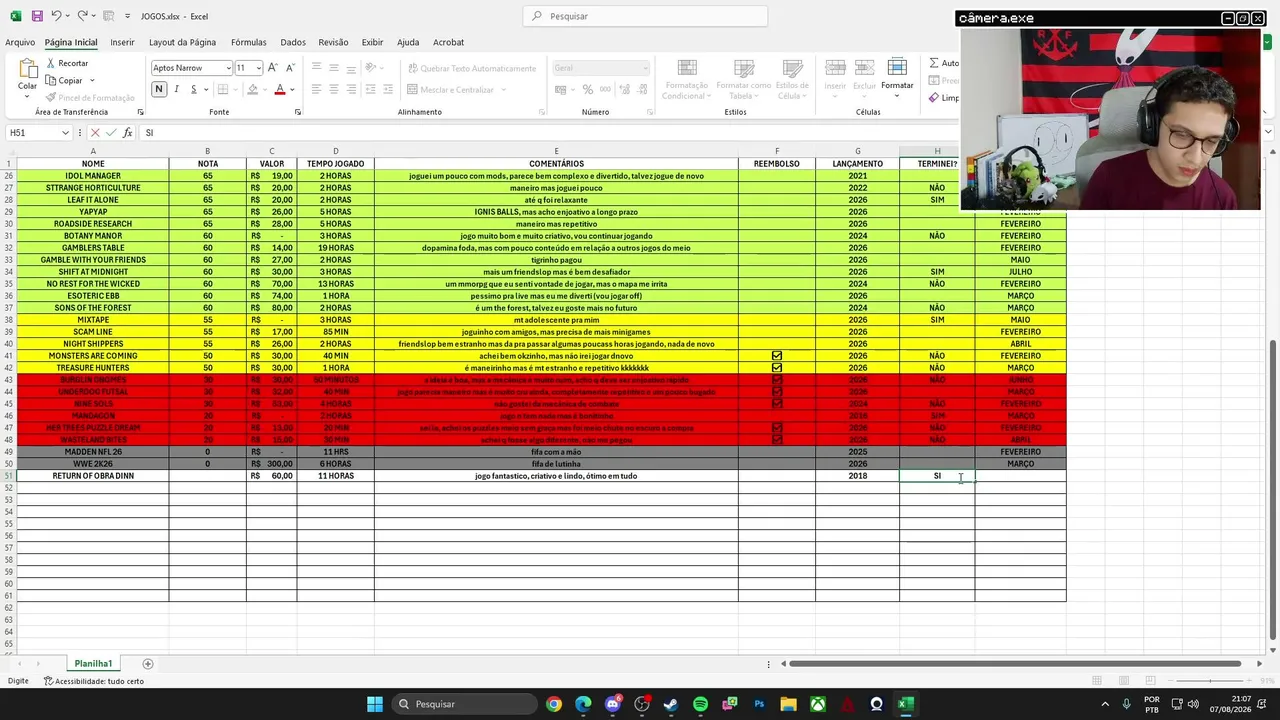Decrease font size with the smaller A icon

pos(290,68)
